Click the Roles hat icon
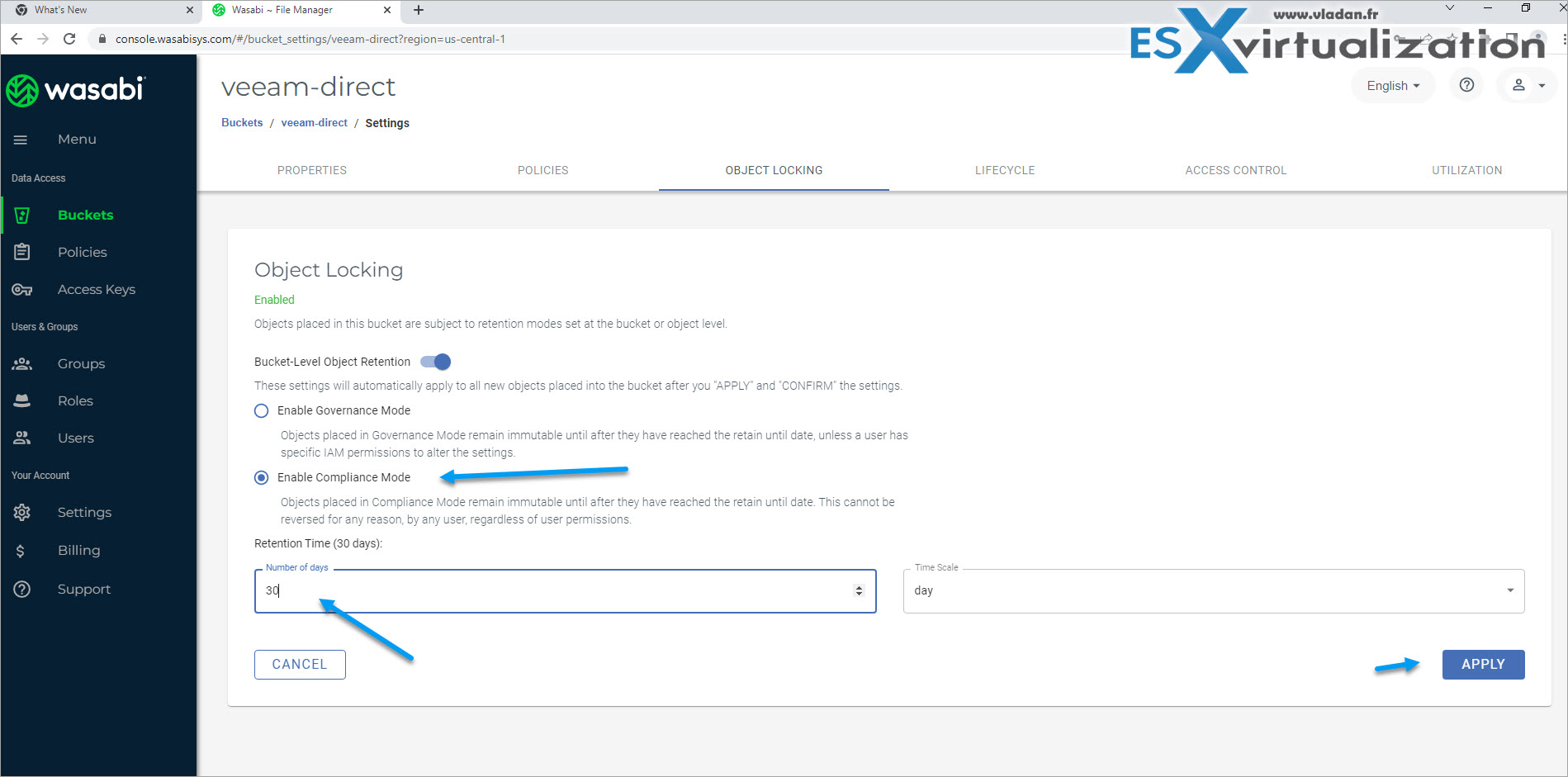This screenshot has height=777, width=1568. pyautogui.click(x=22, y=401)
